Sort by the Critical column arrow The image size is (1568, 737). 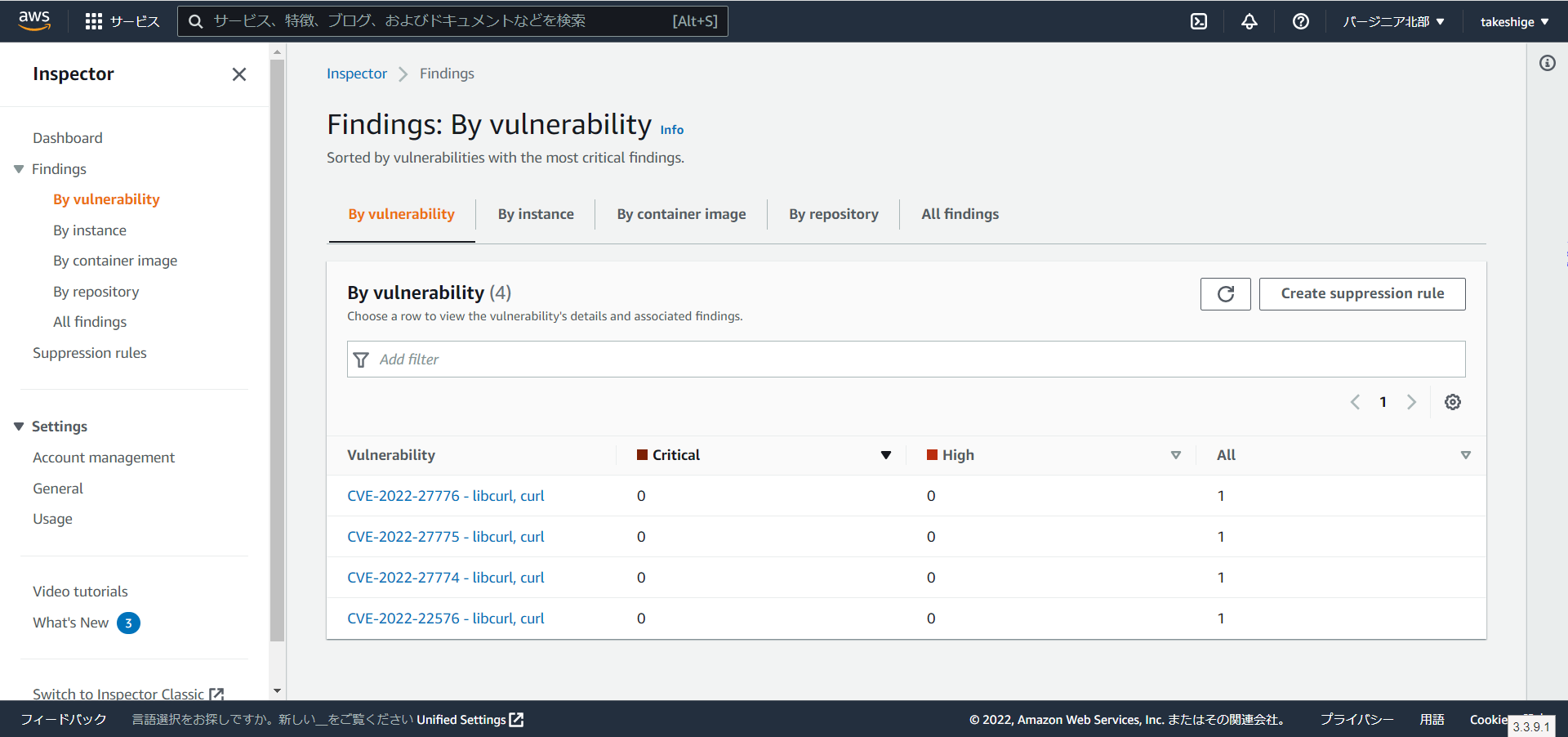coord(886,455)
